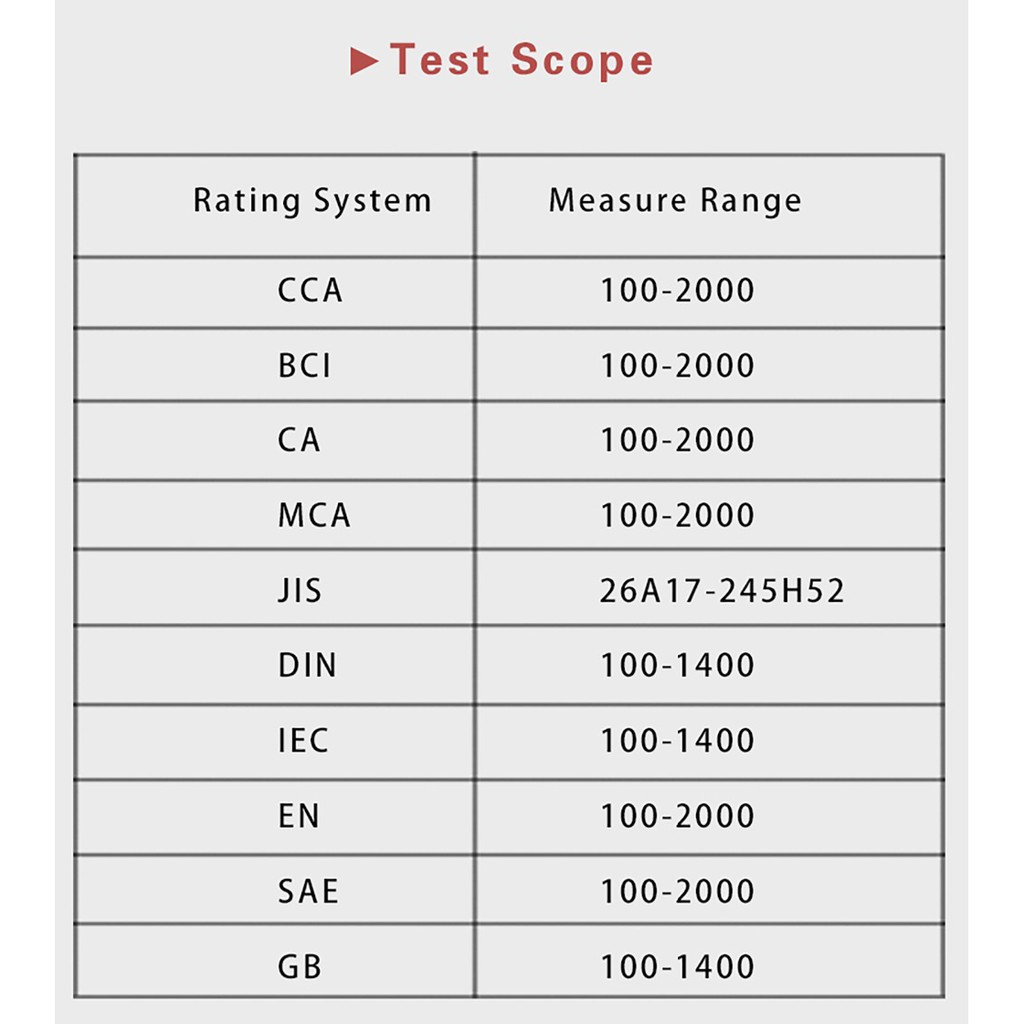Screen dimensions: 1024x1024
Task: Select the measure range value for GB
Action: pyautogui.click(x=677, y=967)
